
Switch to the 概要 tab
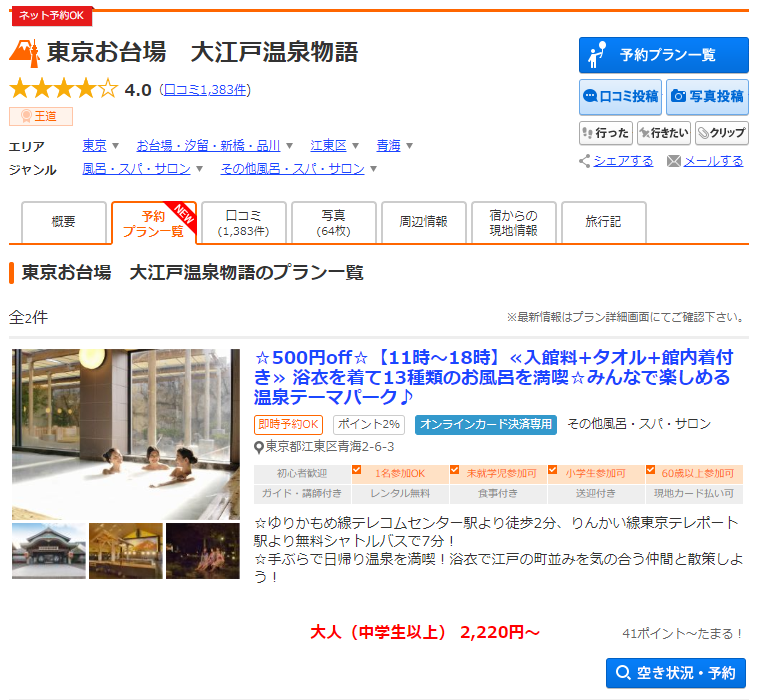click(x=64, y=222)
